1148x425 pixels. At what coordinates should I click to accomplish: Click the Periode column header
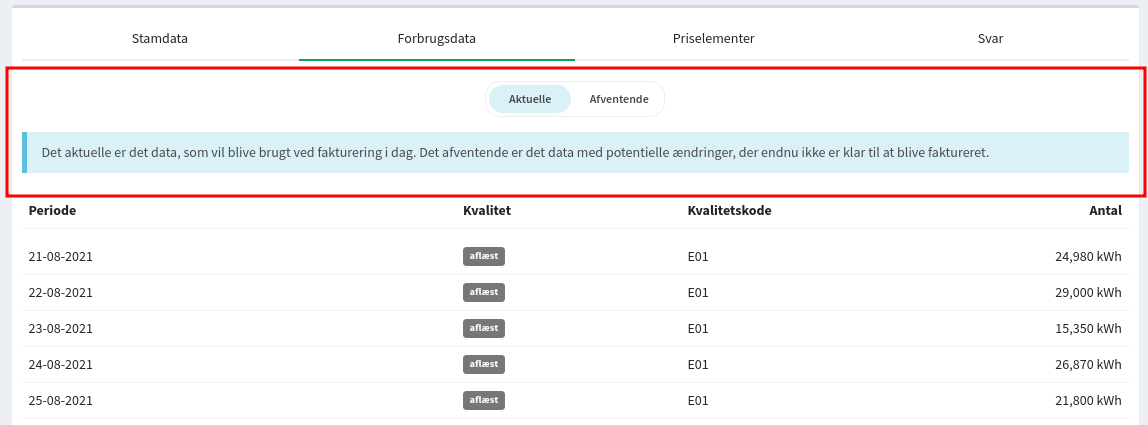click(53, 211)
